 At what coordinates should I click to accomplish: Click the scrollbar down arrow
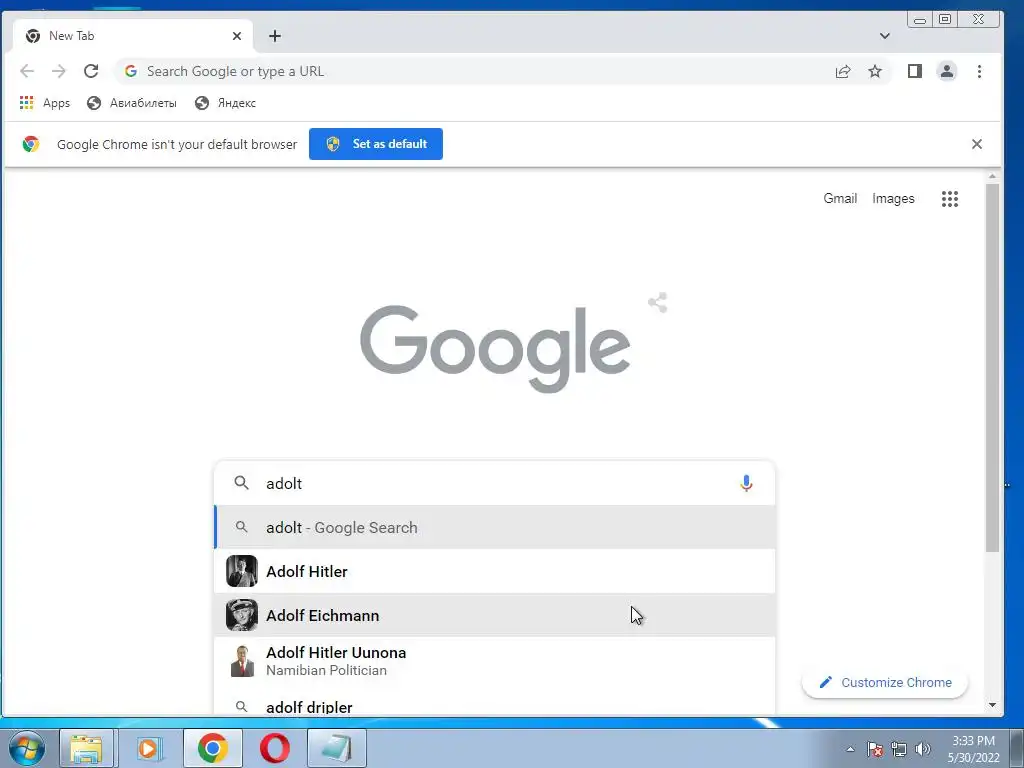tap(992, 705)
